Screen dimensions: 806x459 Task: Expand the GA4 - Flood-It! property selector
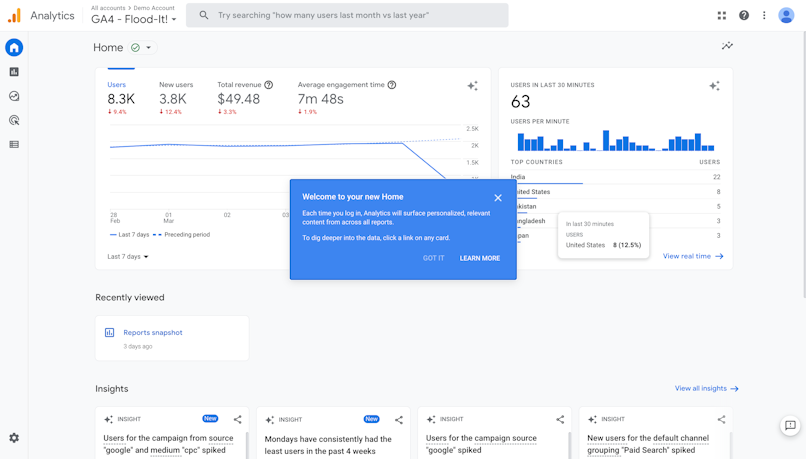(134, 19)
